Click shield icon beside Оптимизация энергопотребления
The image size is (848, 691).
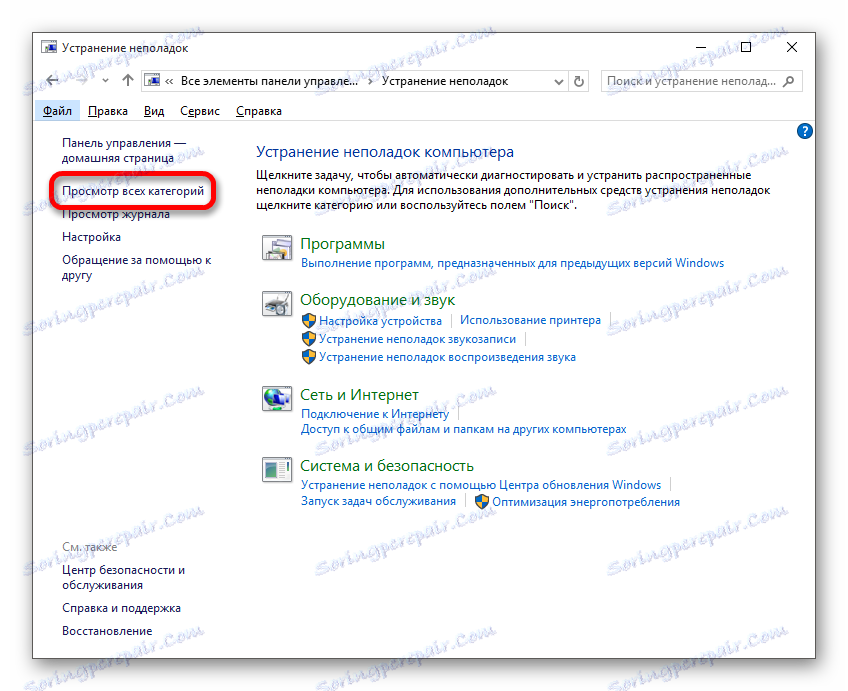pos(482,502)
